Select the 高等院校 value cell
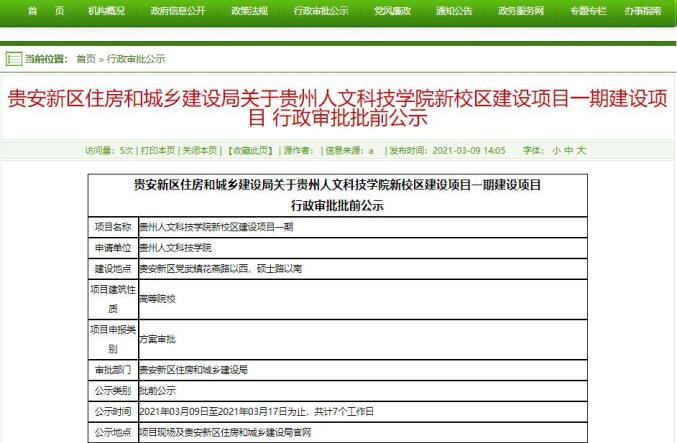 [x=363, y=299]
